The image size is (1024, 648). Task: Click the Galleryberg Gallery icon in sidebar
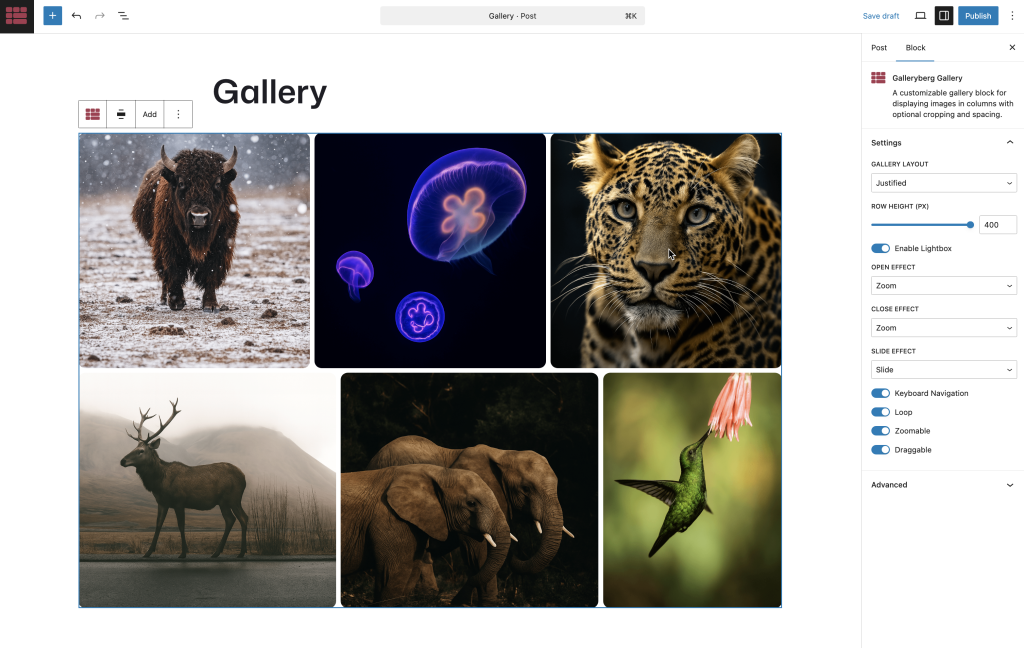point(878,78)
